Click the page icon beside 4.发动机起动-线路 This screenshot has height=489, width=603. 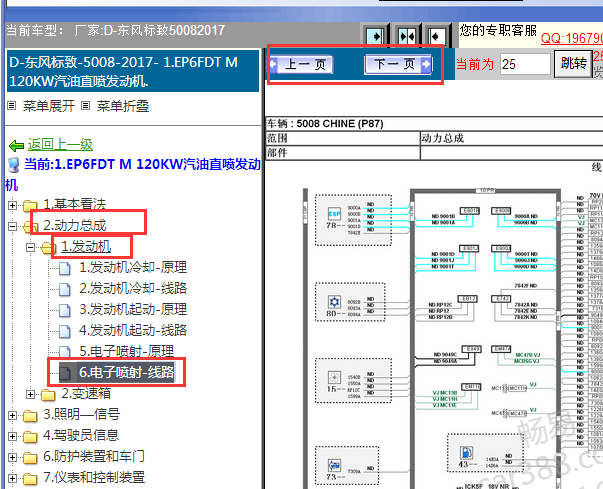(x=65, y=331)
